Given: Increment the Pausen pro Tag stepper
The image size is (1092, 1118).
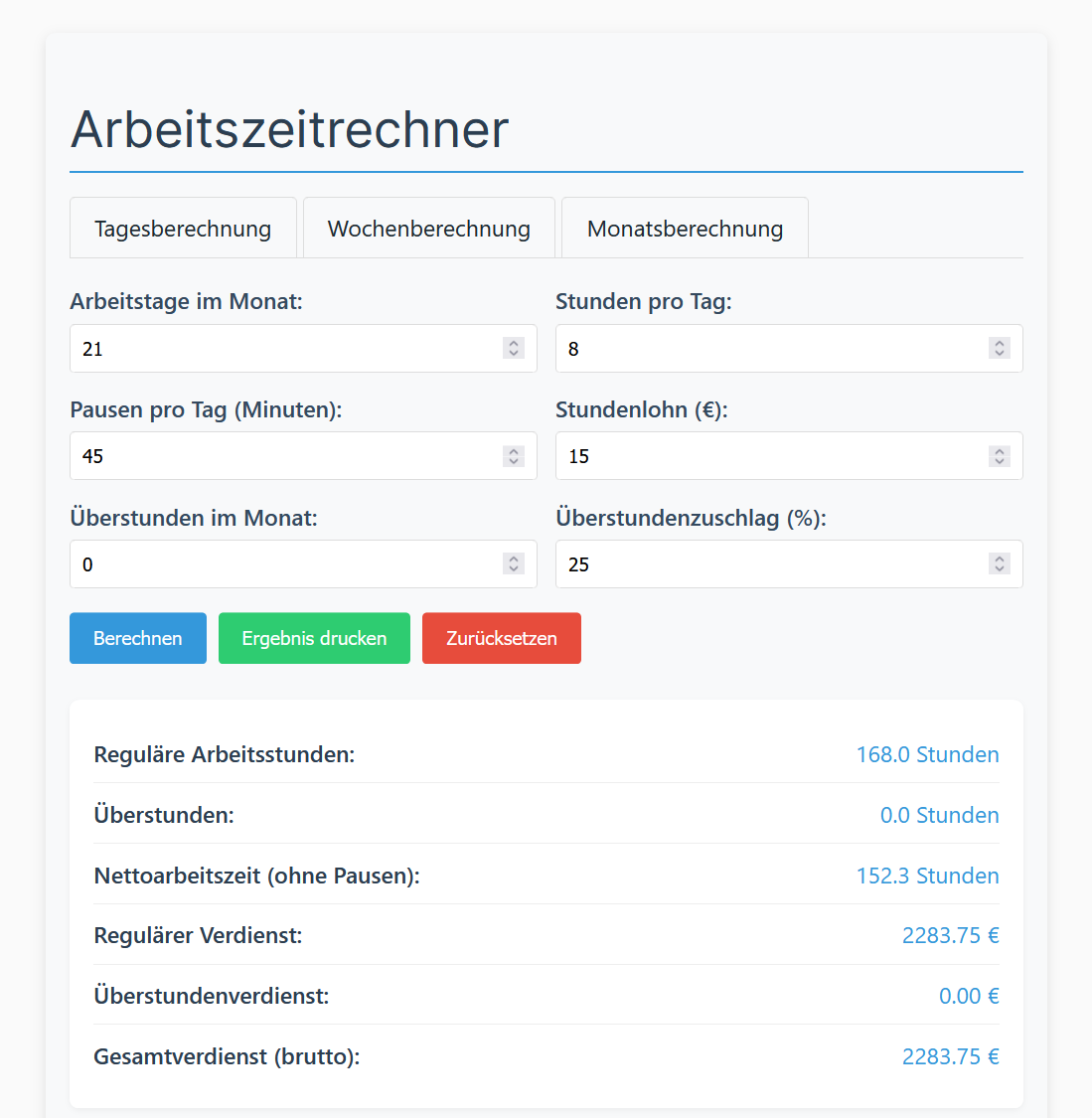Looking at the screenshot, I should (514, 450).
